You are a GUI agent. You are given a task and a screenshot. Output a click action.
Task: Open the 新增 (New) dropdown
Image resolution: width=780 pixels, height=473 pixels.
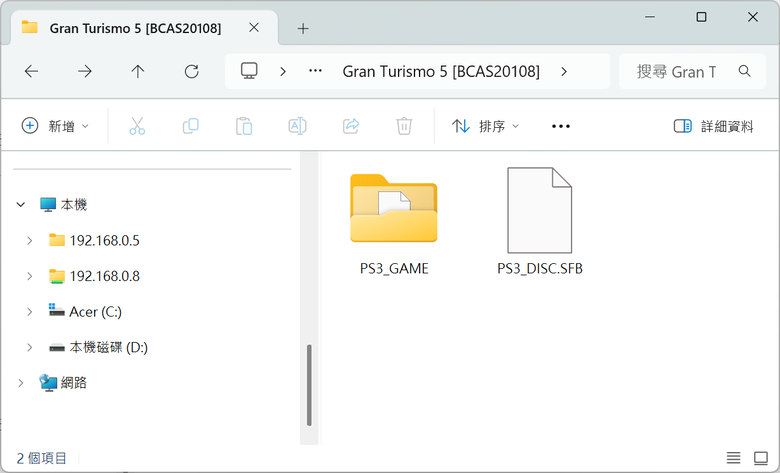click(x=56, y=126)
